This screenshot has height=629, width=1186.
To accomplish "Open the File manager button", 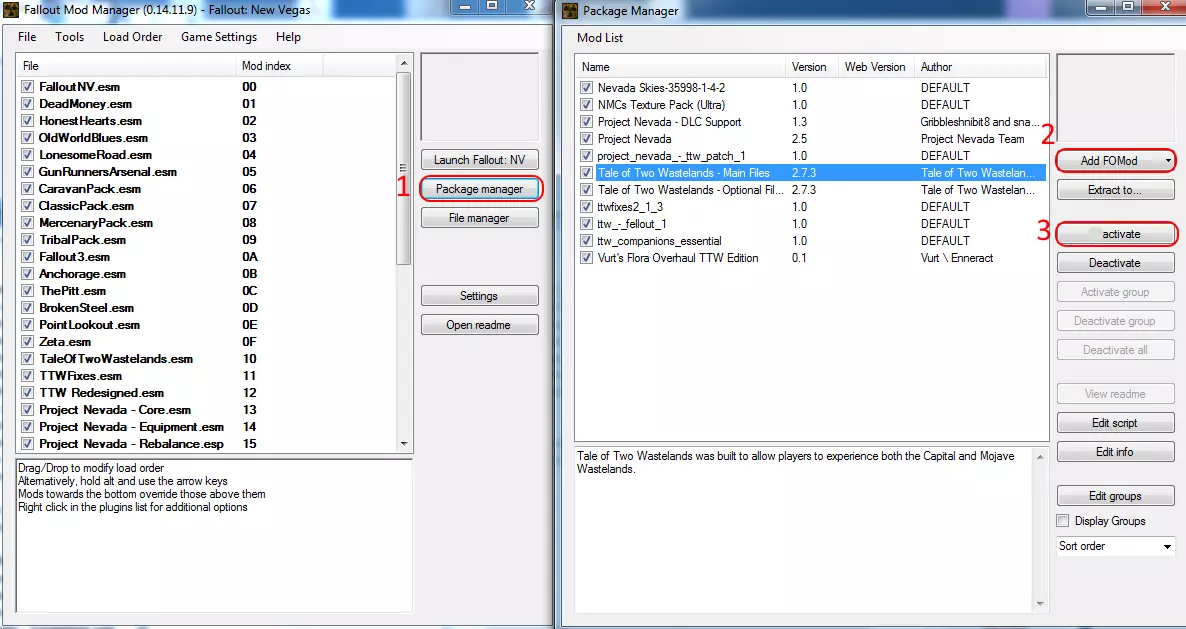I will click(x=480, y=218).
